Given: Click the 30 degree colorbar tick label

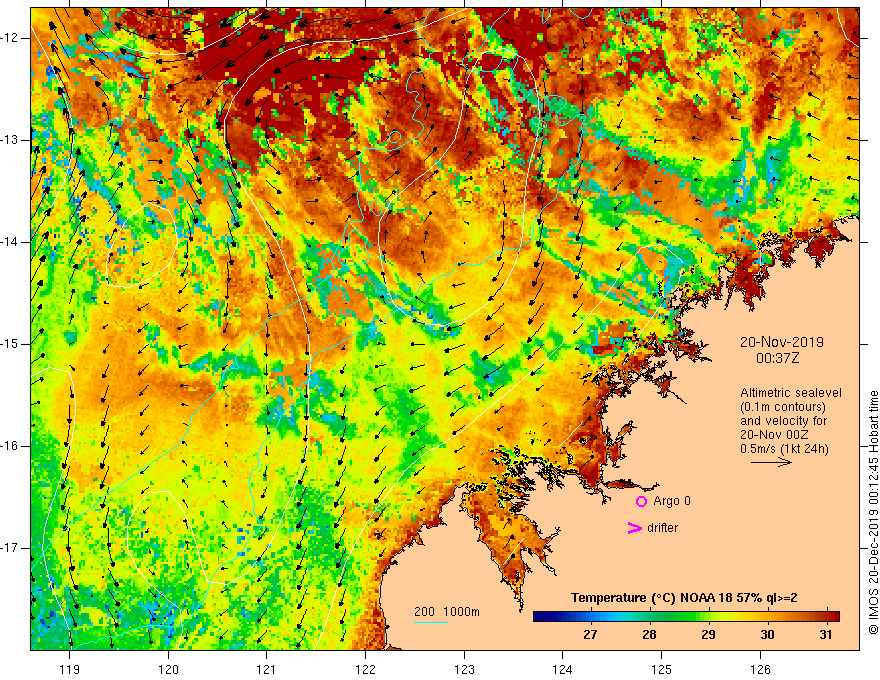Looking at the screenshot, I should click(767, 635).
